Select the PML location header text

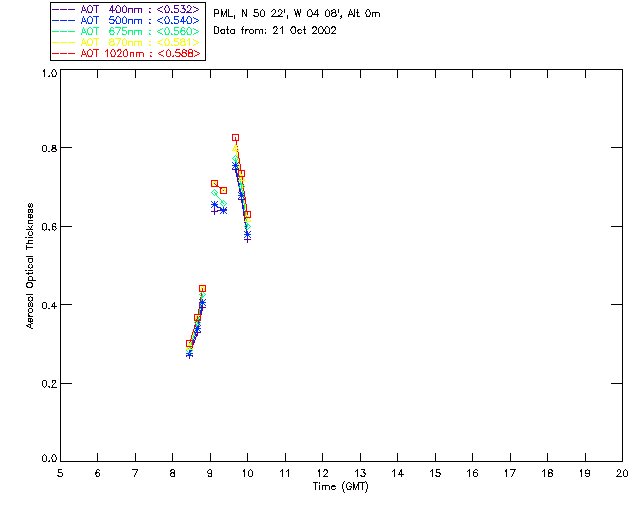click(x=297, y=14)
